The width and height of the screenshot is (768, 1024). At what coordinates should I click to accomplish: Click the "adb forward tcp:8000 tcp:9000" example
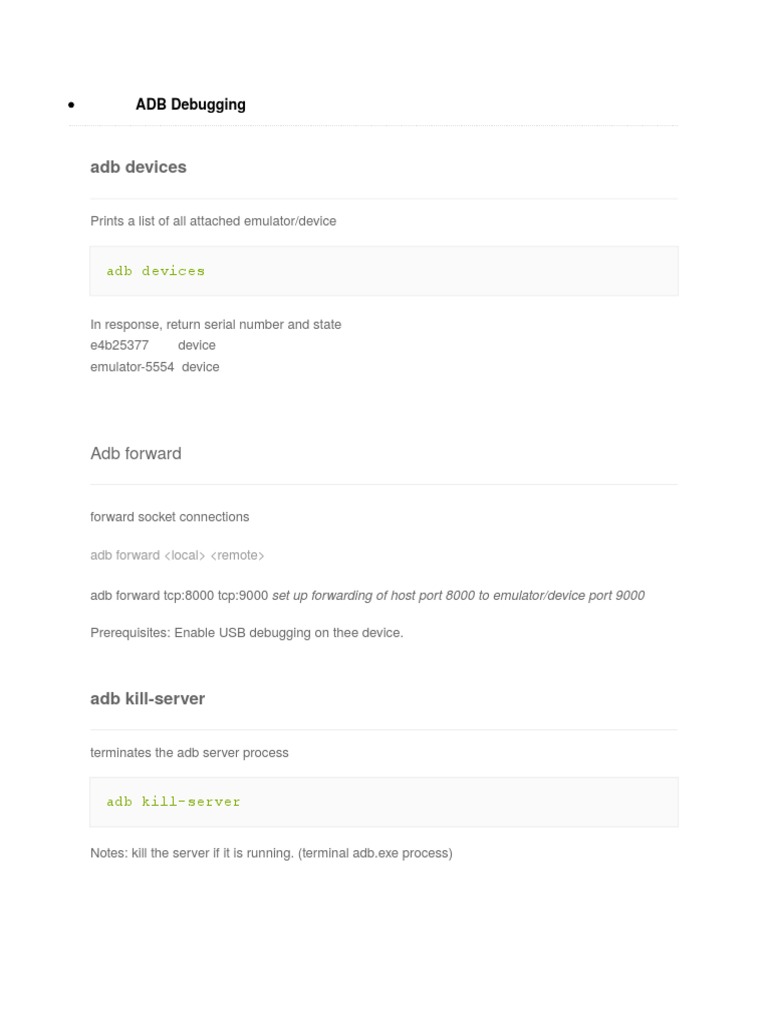point(179,595)
